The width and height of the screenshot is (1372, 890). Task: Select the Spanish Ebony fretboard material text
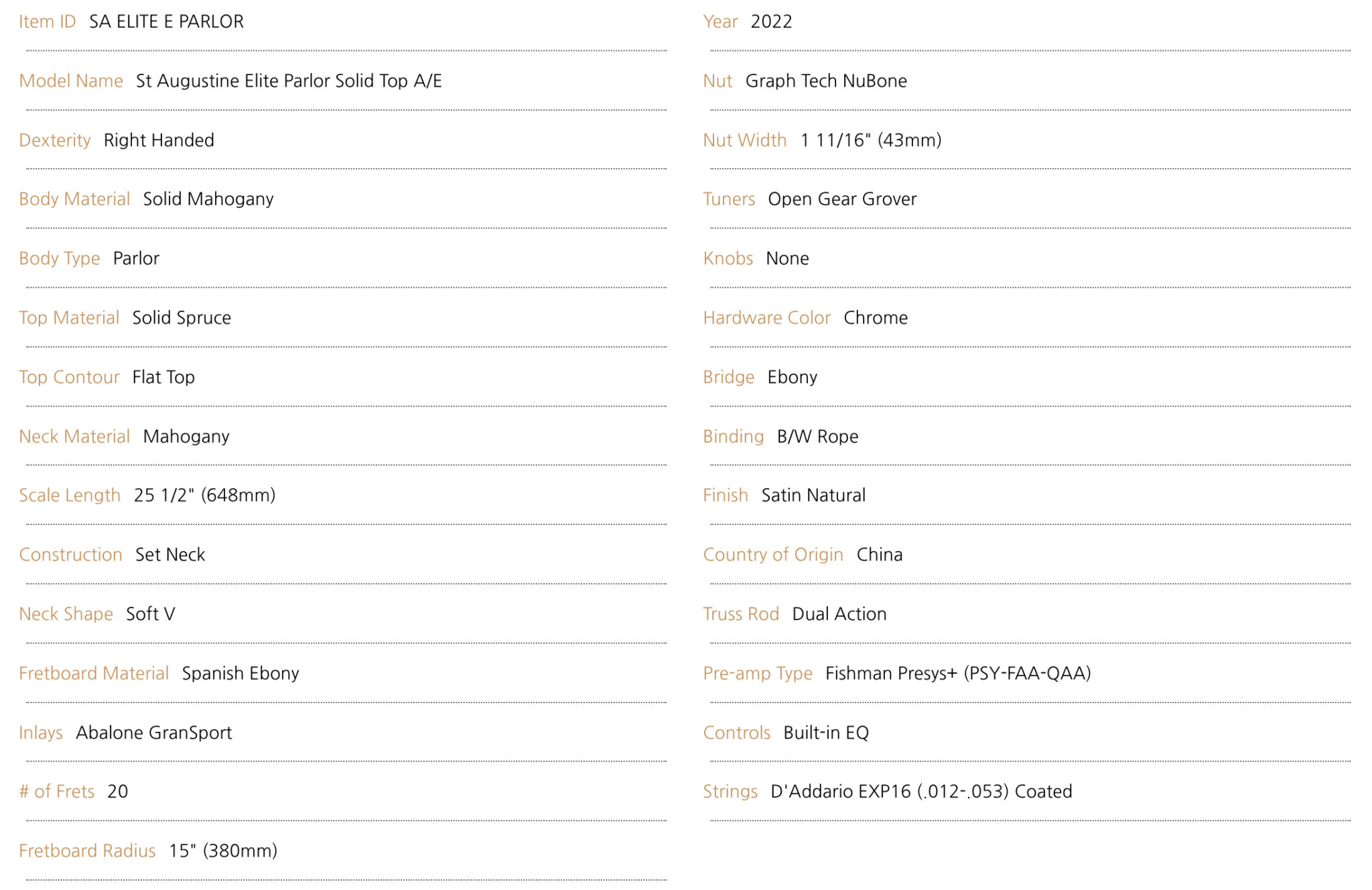(241, 673)
